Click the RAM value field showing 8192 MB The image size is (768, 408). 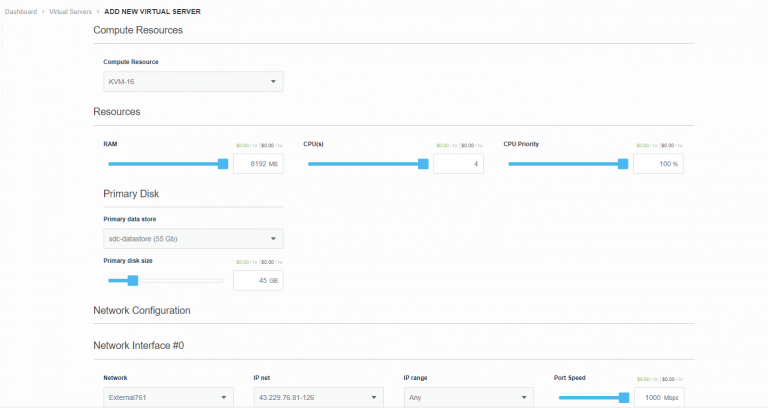pos(258,164)
